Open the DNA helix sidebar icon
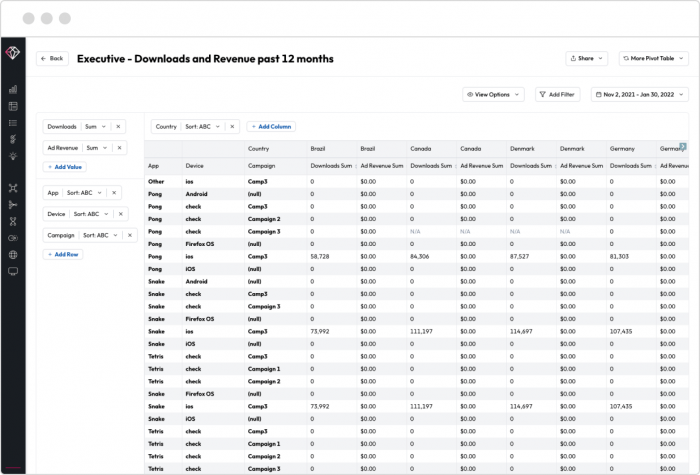This screenshot has width=700, height=475. [x=13, y=221]
